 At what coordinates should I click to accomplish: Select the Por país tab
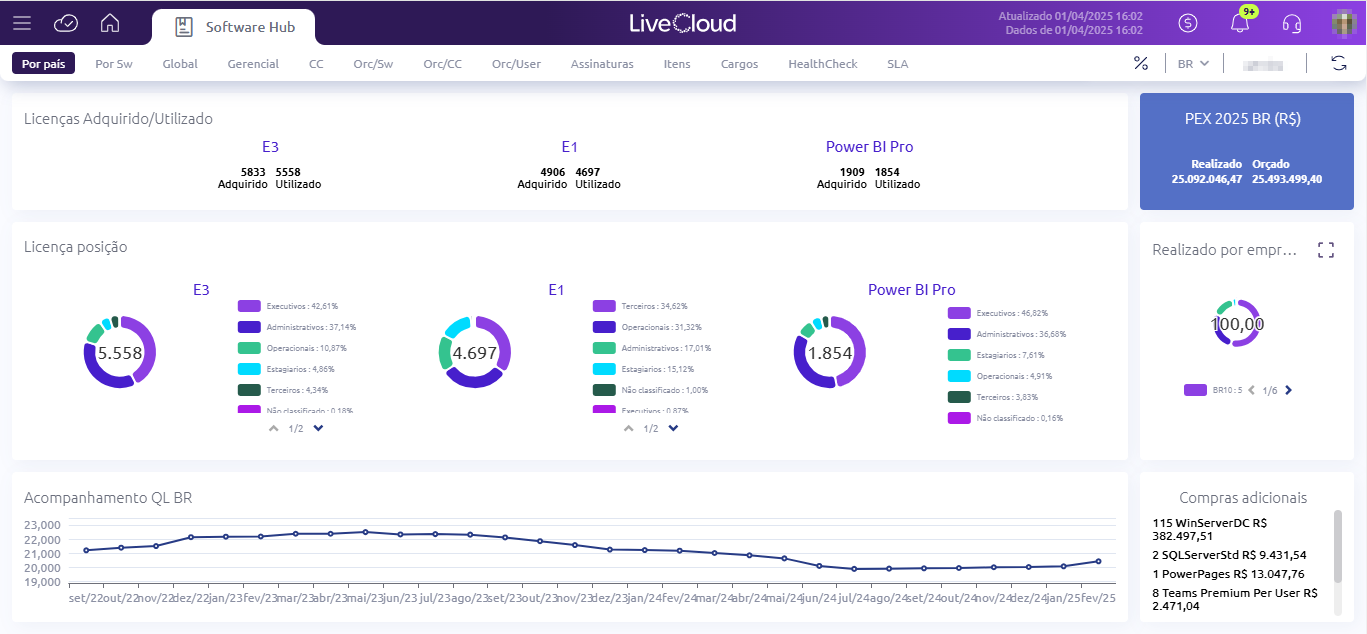[x=43, y=63]
